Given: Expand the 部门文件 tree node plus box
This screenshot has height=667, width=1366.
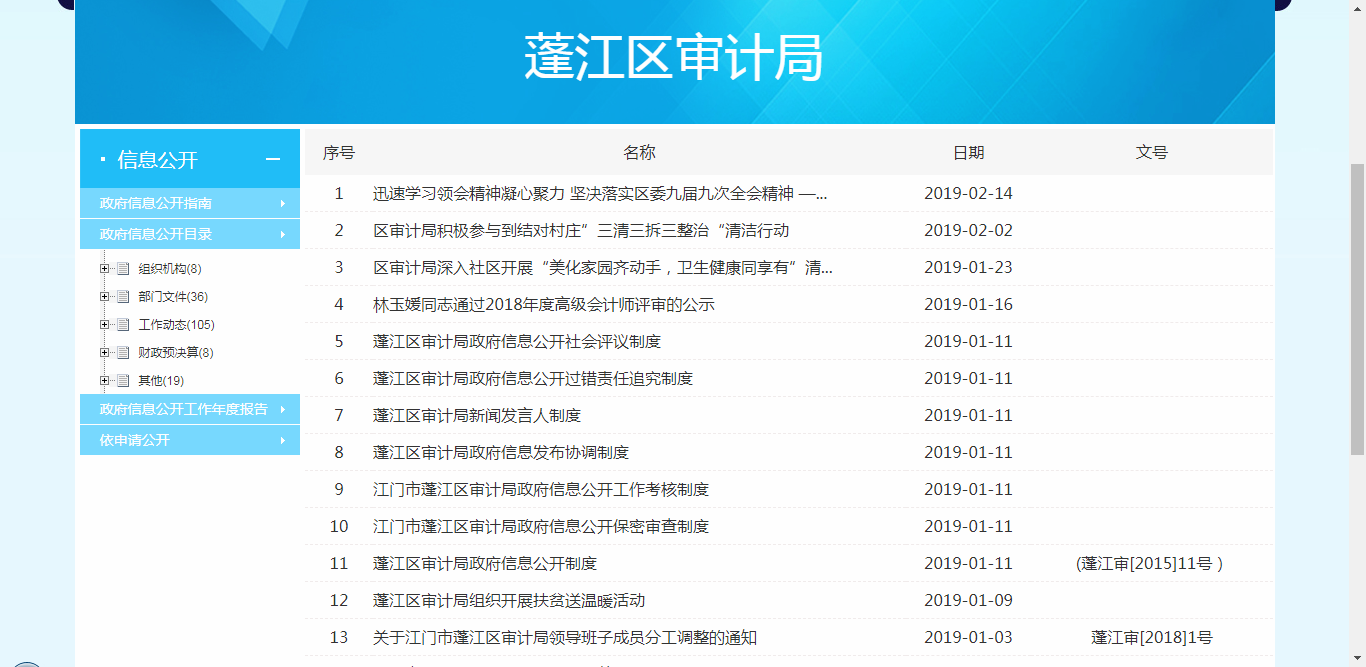Looking at the screenshot, I should [x=104, y=297].
